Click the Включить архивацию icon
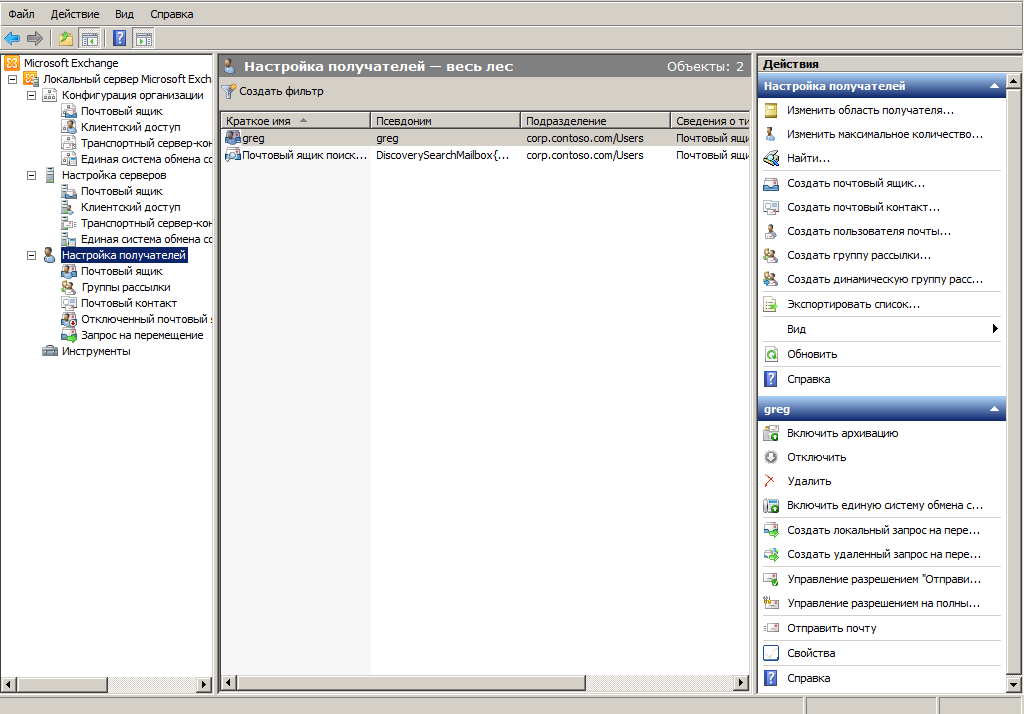 click(x=771, y=433)
